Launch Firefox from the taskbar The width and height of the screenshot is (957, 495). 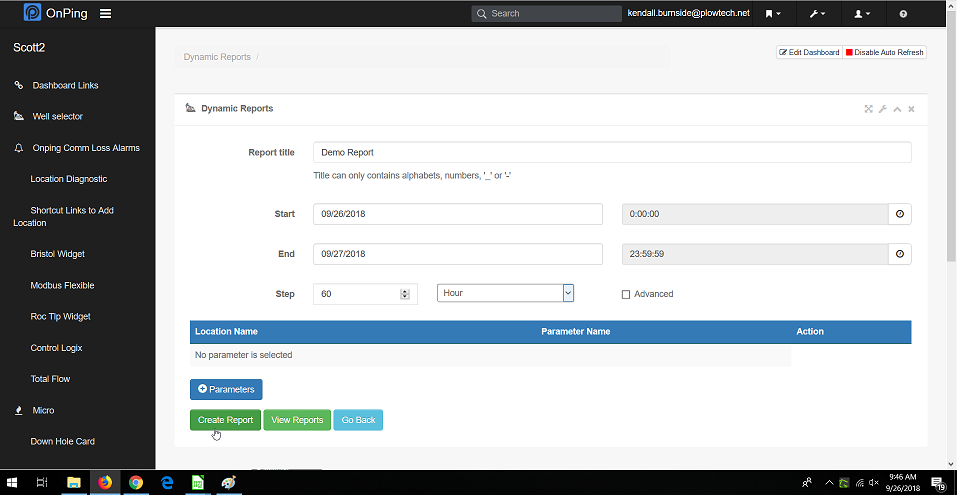pyautogui.click(x=105, y=482)
